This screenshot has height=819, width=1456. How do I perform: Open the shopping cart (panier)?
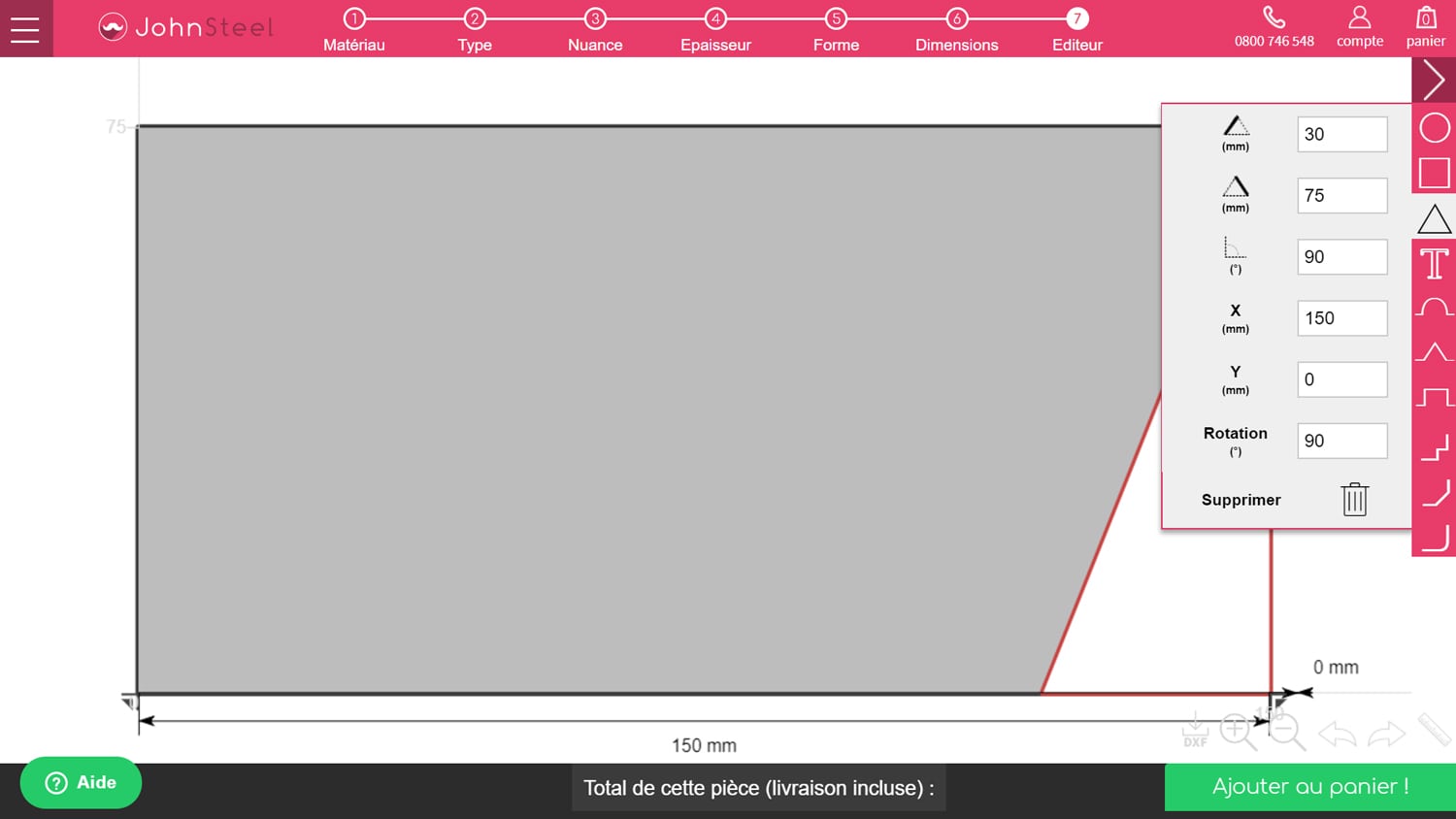1425,27
